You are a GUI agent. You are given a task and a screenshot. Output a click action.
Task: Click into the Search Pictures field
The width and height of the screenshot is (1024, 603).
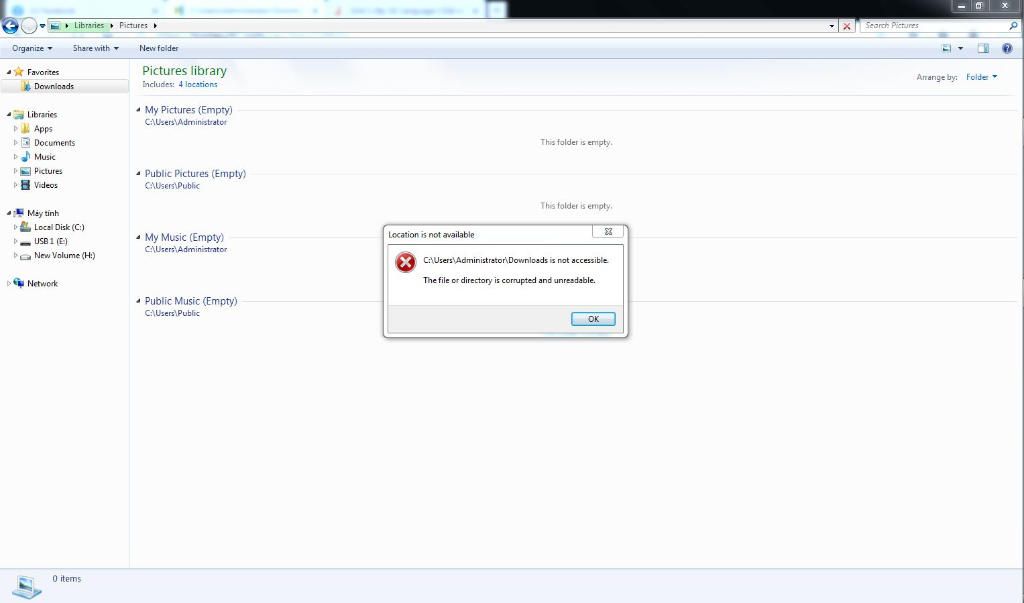click(934, 25)
